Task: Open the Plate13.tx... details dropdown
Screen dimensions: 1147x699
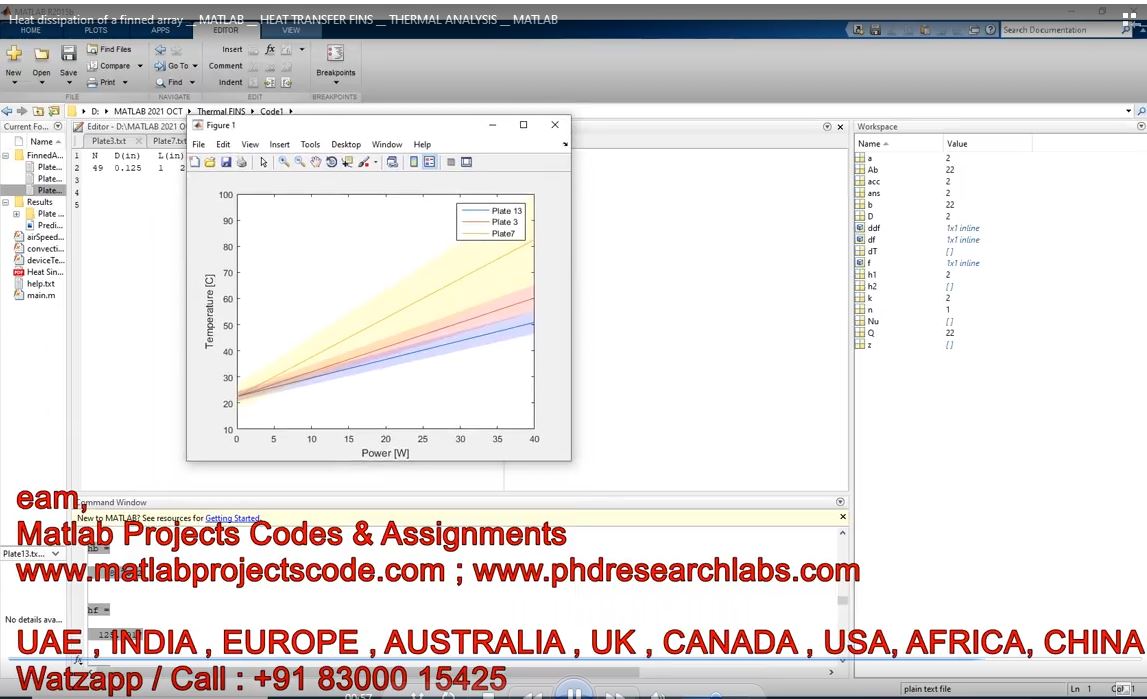Action: (x=56, y=553)
